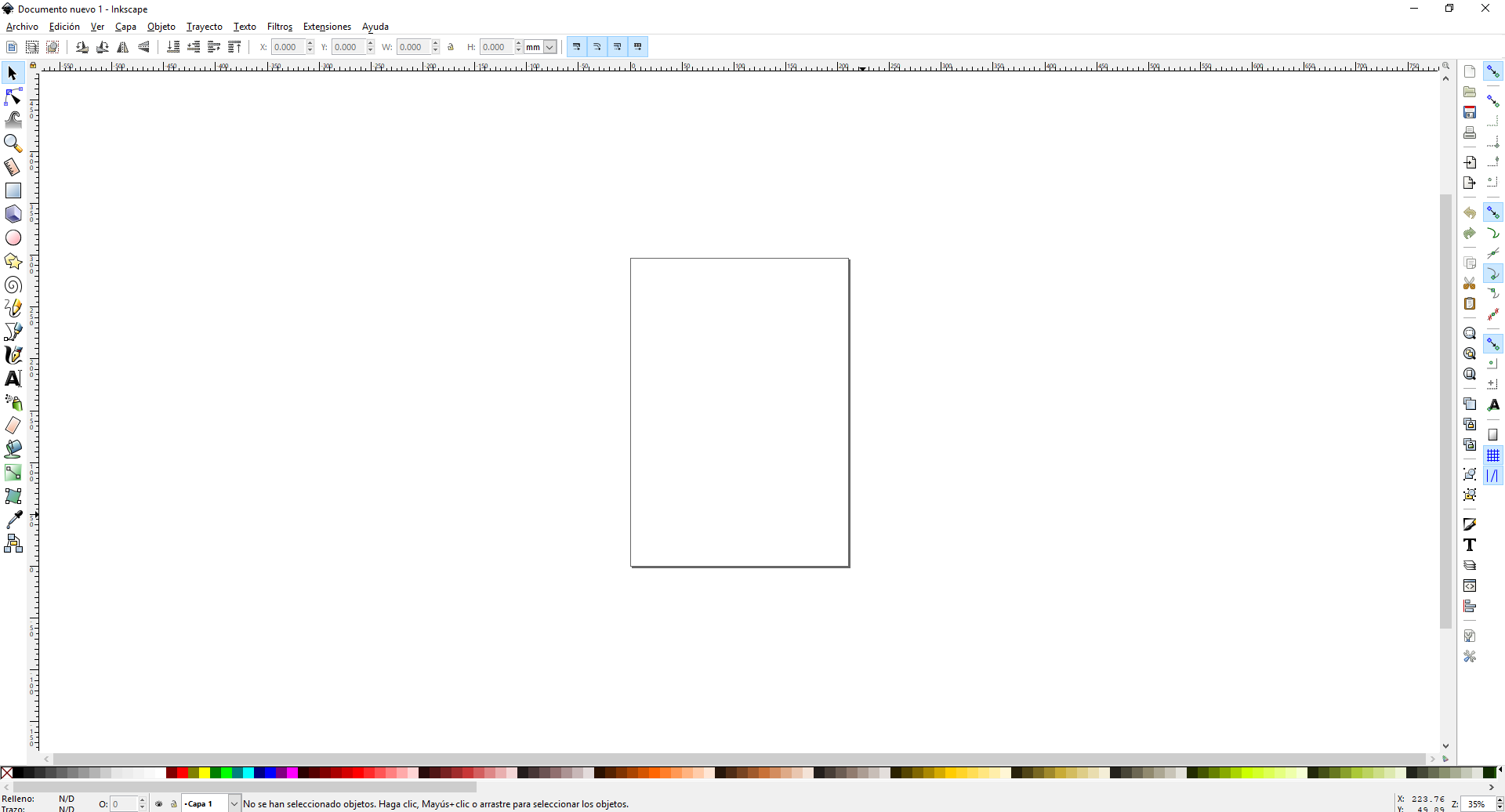
Task: Open the Objeto menu
Action: pos(161,27)
